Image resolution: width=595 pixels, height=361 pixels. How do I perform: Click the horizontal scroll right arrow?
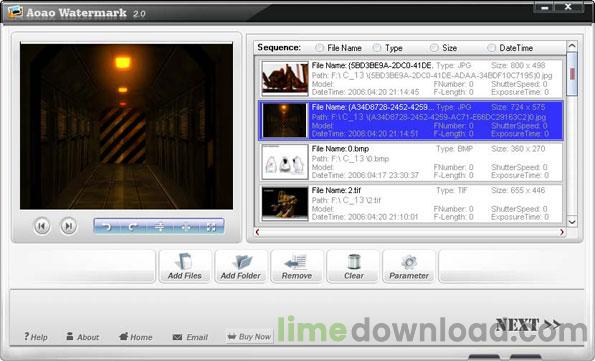(562, 232)
